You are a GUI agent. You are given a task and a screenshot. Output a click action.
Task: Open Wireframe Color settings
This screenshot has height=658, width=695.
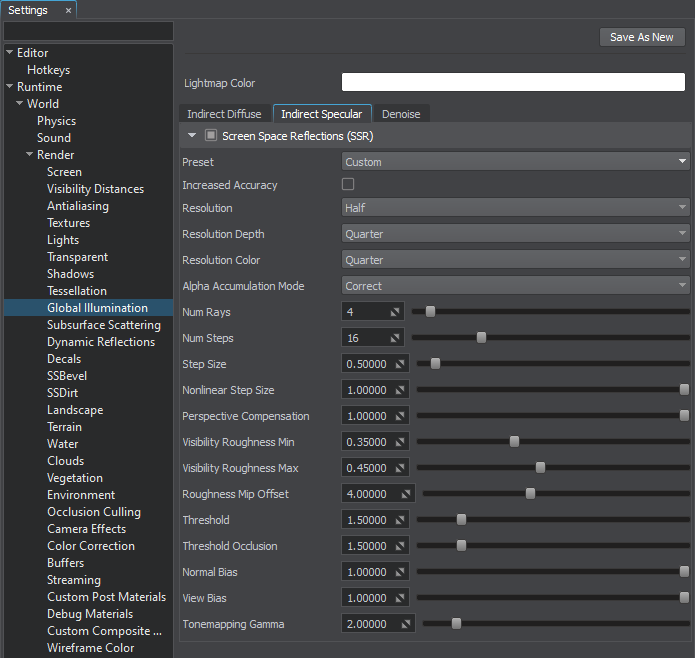(x=90, y=648)
